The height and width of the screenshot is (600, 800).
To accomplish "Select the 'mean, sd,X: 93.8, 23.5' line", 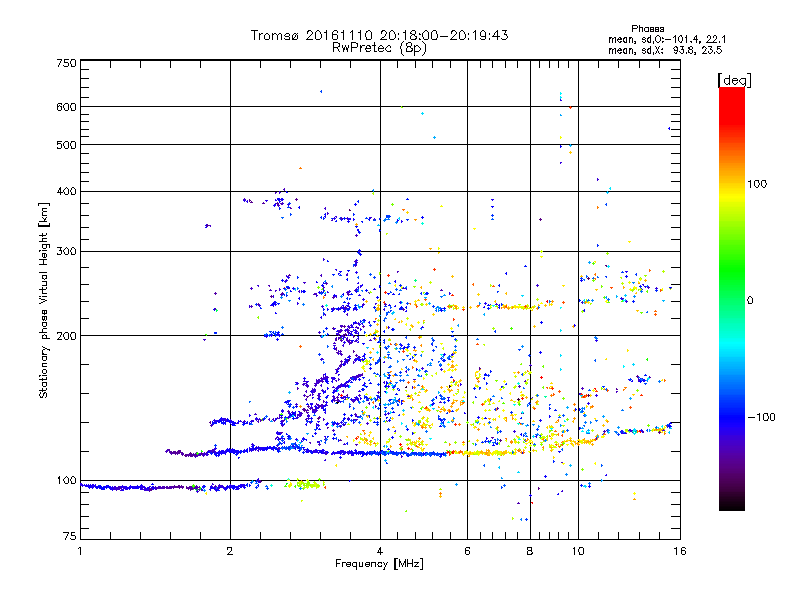I will [x=665, y=50].
